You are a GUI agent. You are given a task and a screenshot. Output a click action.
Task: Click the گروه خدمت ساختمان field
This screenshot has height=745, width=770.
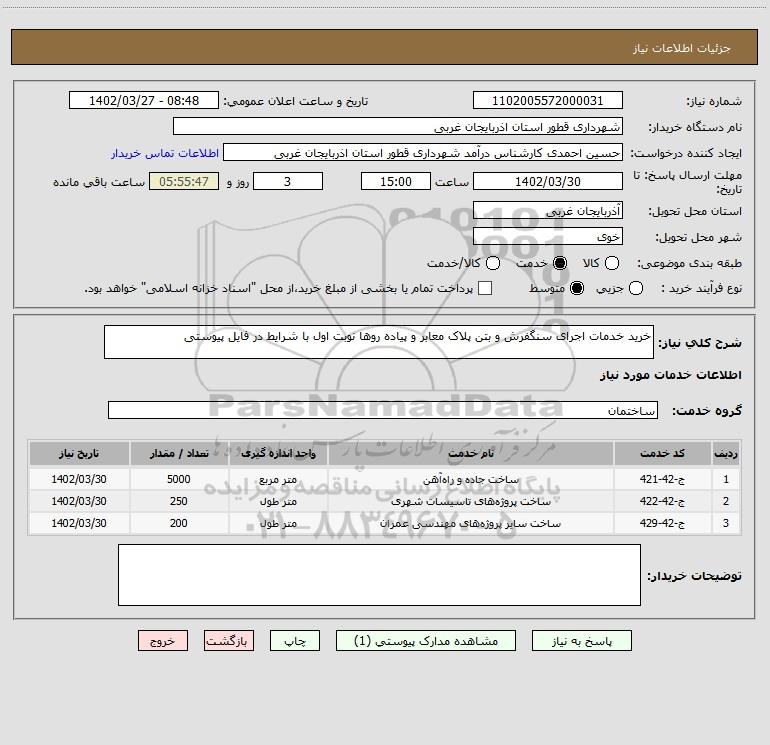383,410
